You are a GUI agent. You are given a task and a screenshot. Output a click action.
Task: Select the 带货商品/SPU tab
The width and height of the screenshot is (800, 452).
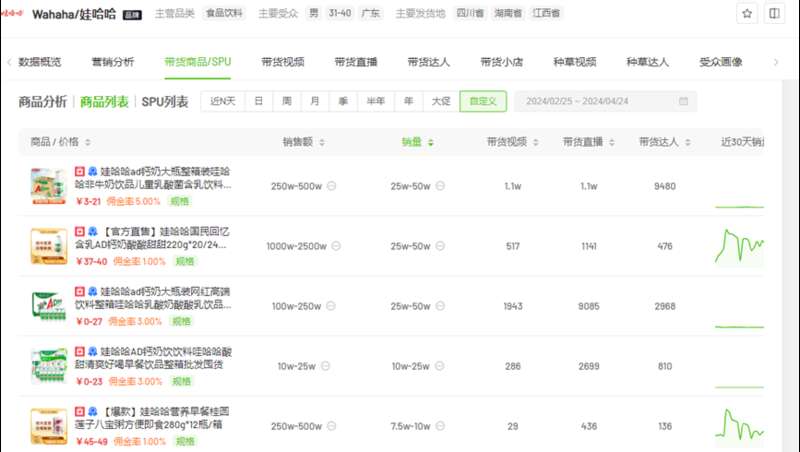pyautogui.click(x=197, y=62)
